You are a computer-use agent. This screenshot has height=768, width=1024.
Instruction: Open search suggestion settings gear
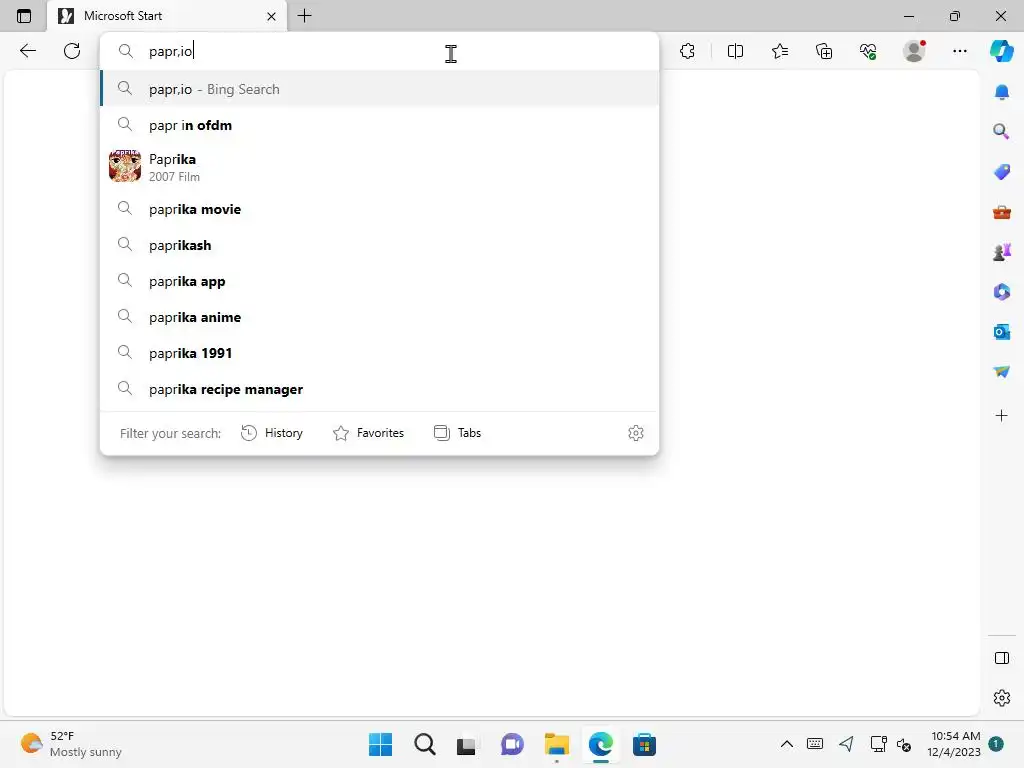click(x=635, y=433)
